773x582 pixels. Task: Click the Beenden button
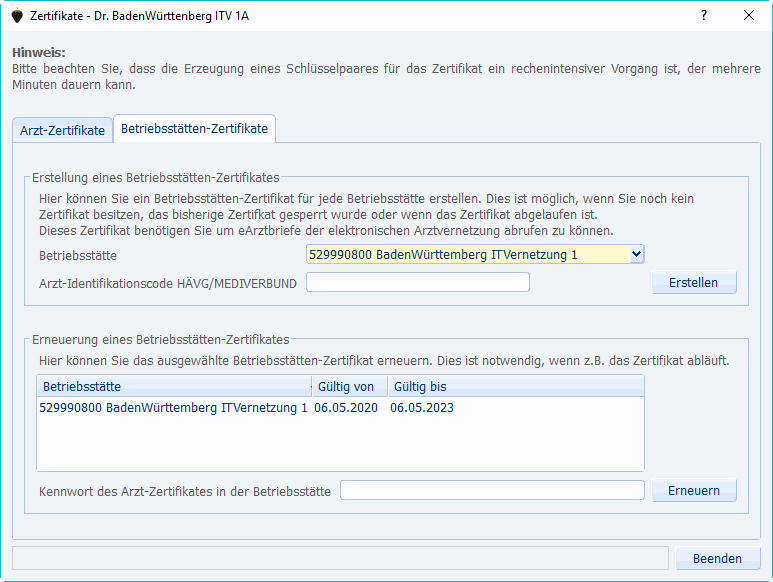[x=717, y=558]
